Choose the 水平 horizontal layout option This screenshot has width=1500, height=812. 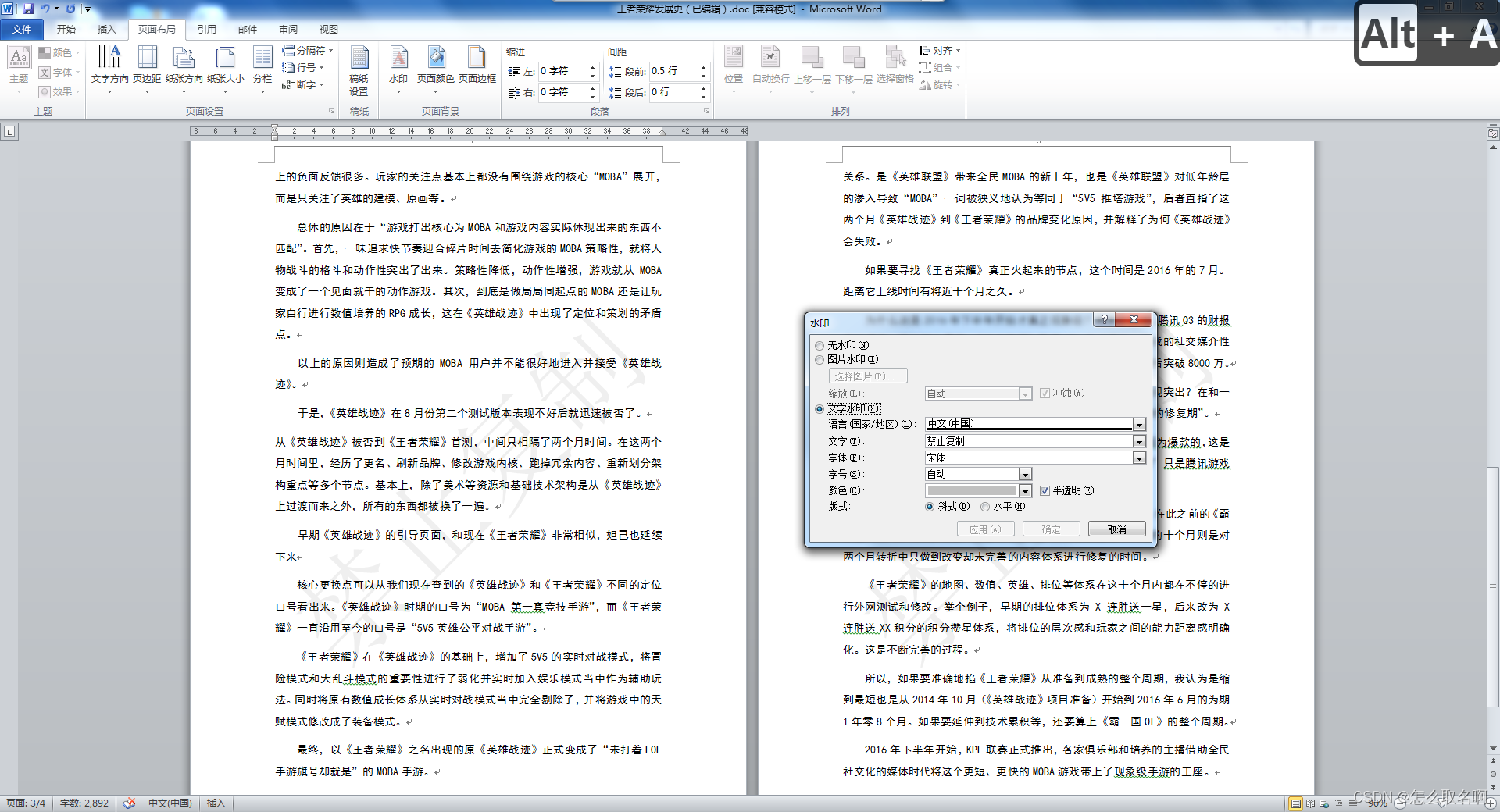coord(985,507)
